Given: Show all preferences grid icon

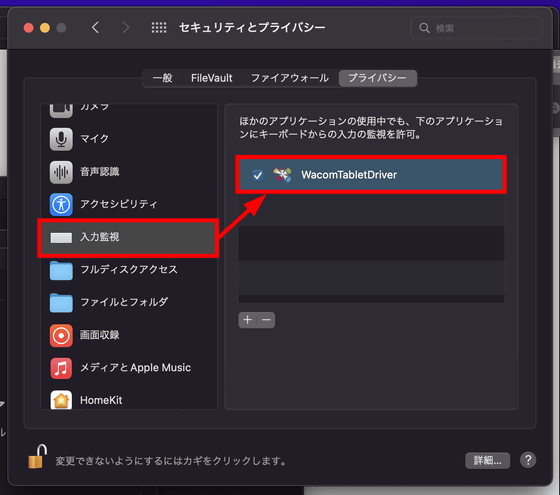Looking at the screenshot, I should coord(159,28).
